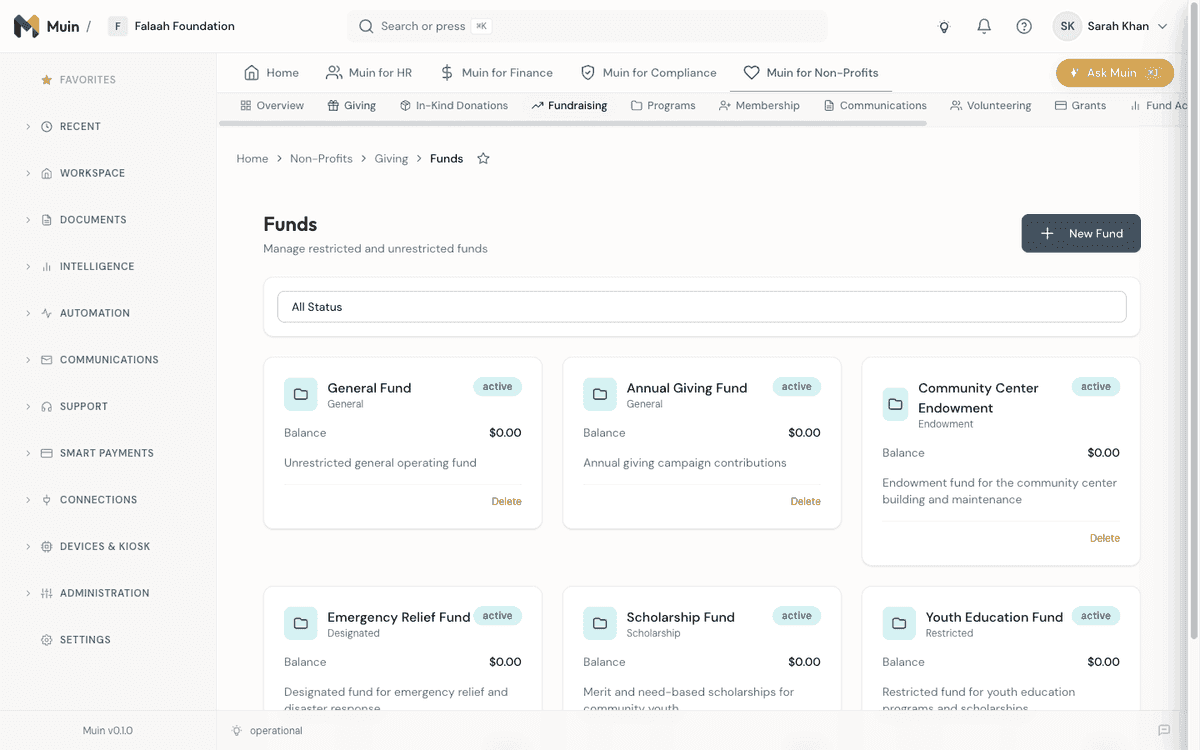Delete the General Fund

(x=507, y=502)
